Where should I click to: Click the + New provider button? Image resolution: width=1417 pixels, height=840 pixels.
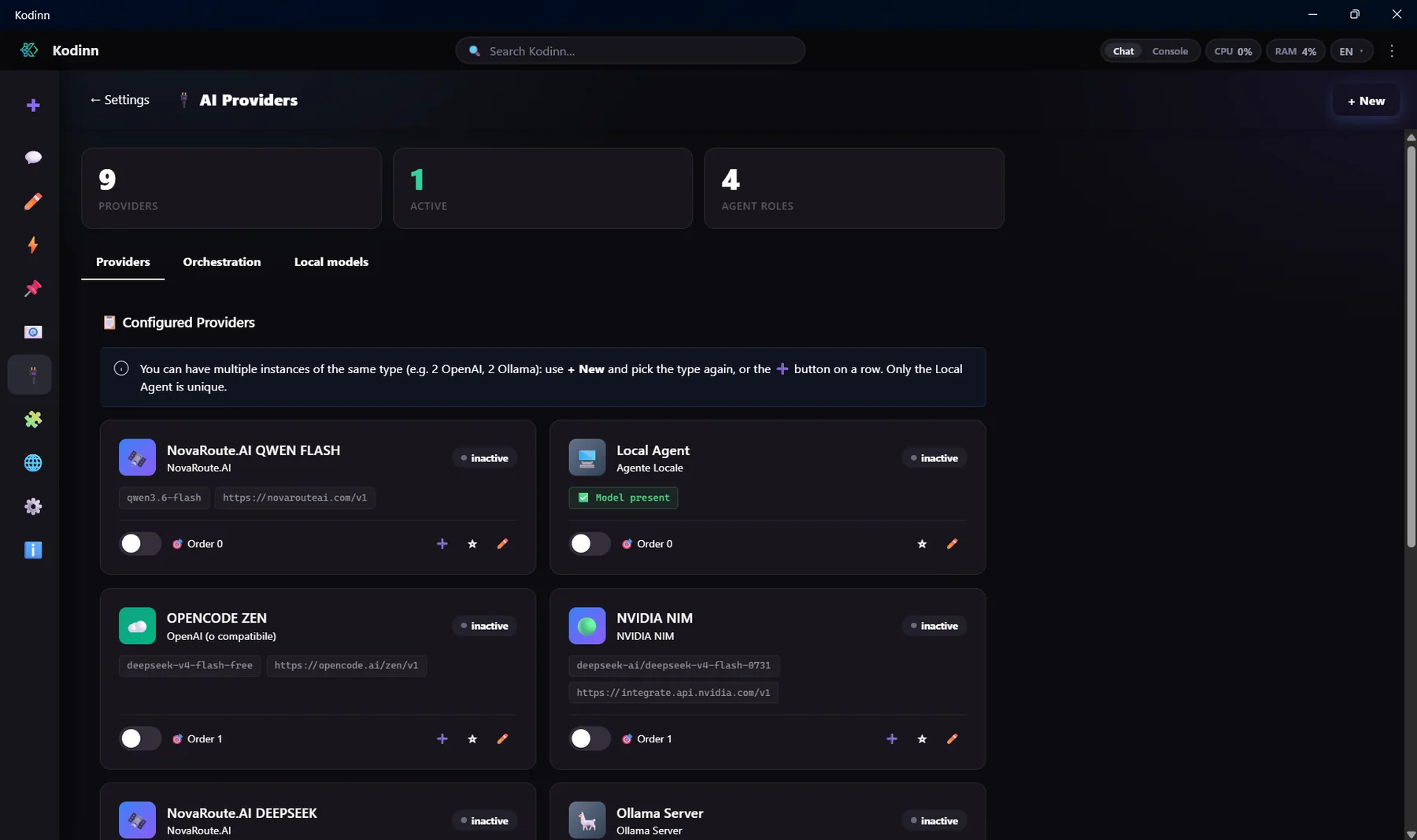(1366, 101)
